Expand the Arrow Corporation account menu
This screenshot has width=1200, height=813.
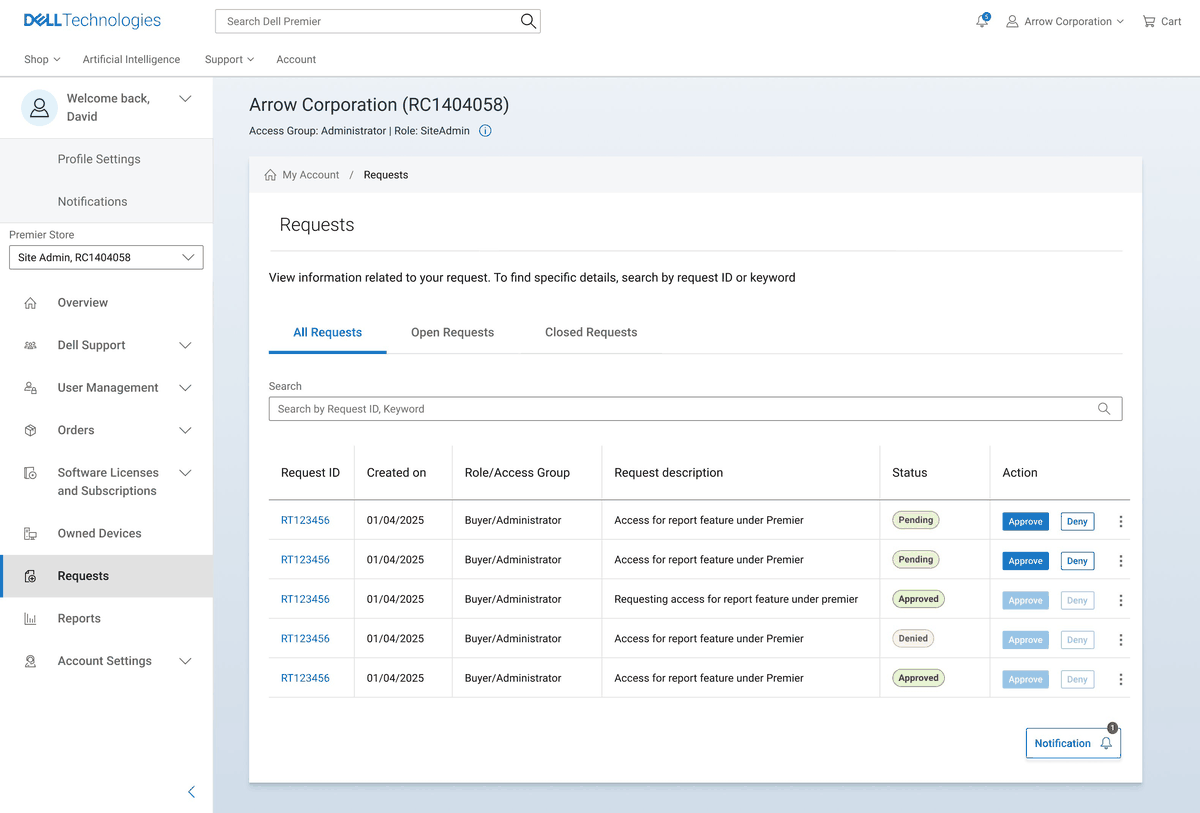click(x=1065, y=21)
